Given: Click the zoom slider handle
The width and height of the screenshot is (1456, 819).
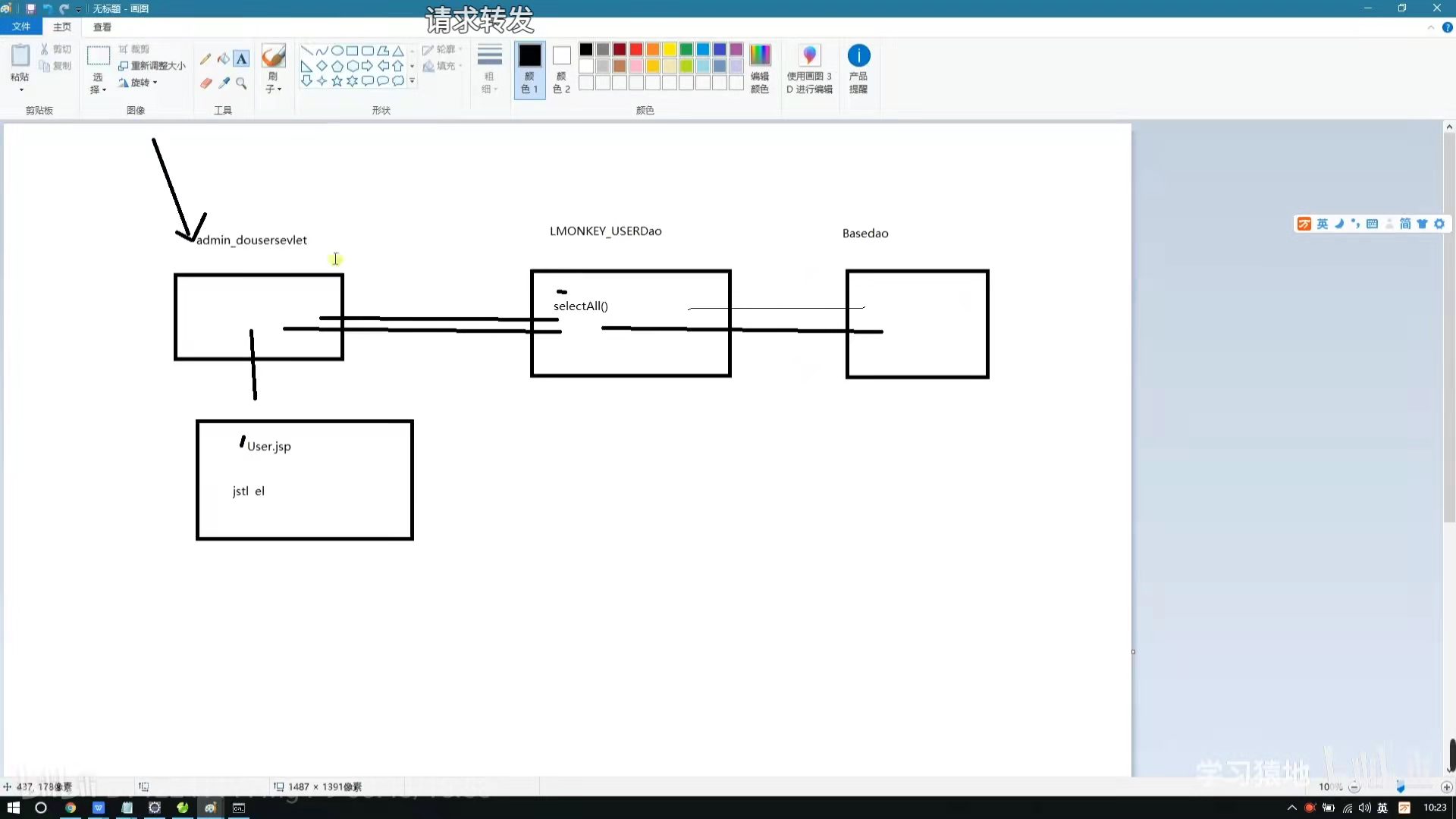Looking at the screenshot, I should pos(1401,787).
